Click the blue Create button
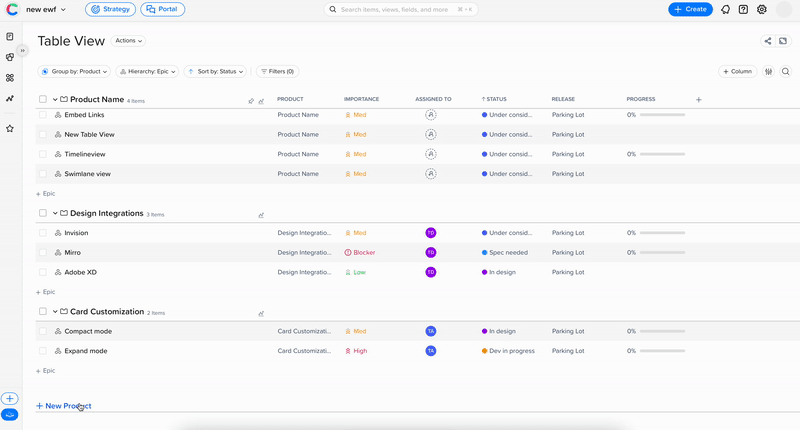This screenshot has width=800, height=430. [690, 9]
